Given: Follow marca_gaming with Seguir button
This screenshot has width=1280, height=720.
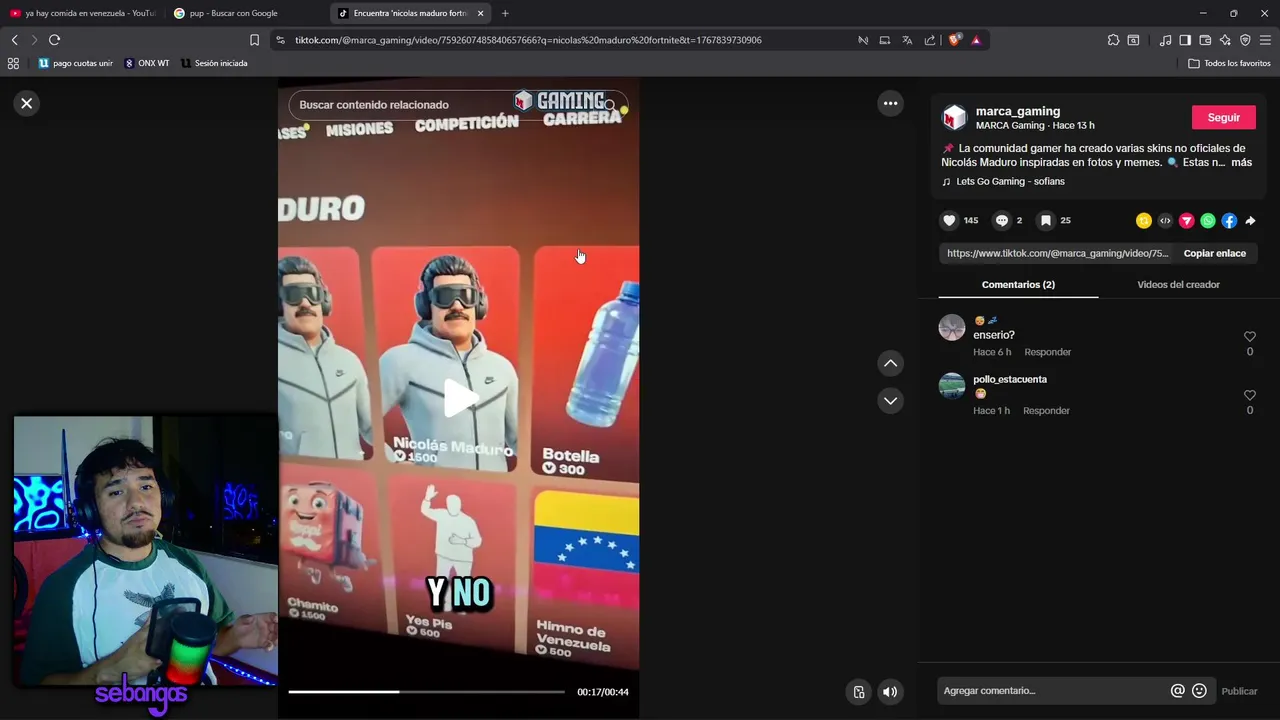Looking at the screenshot, I should [1223, 118].
